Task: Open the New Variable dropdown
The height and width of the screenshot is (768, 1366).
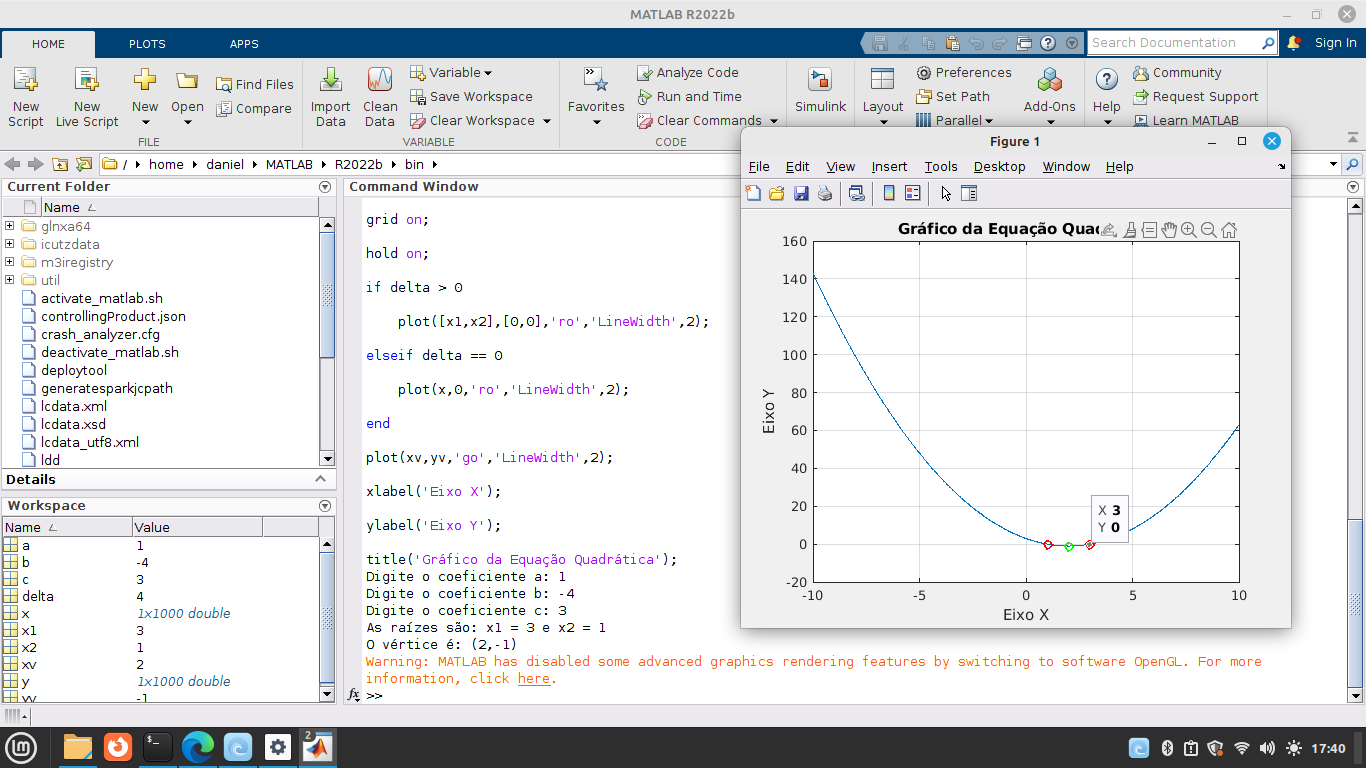Action: 451,72
